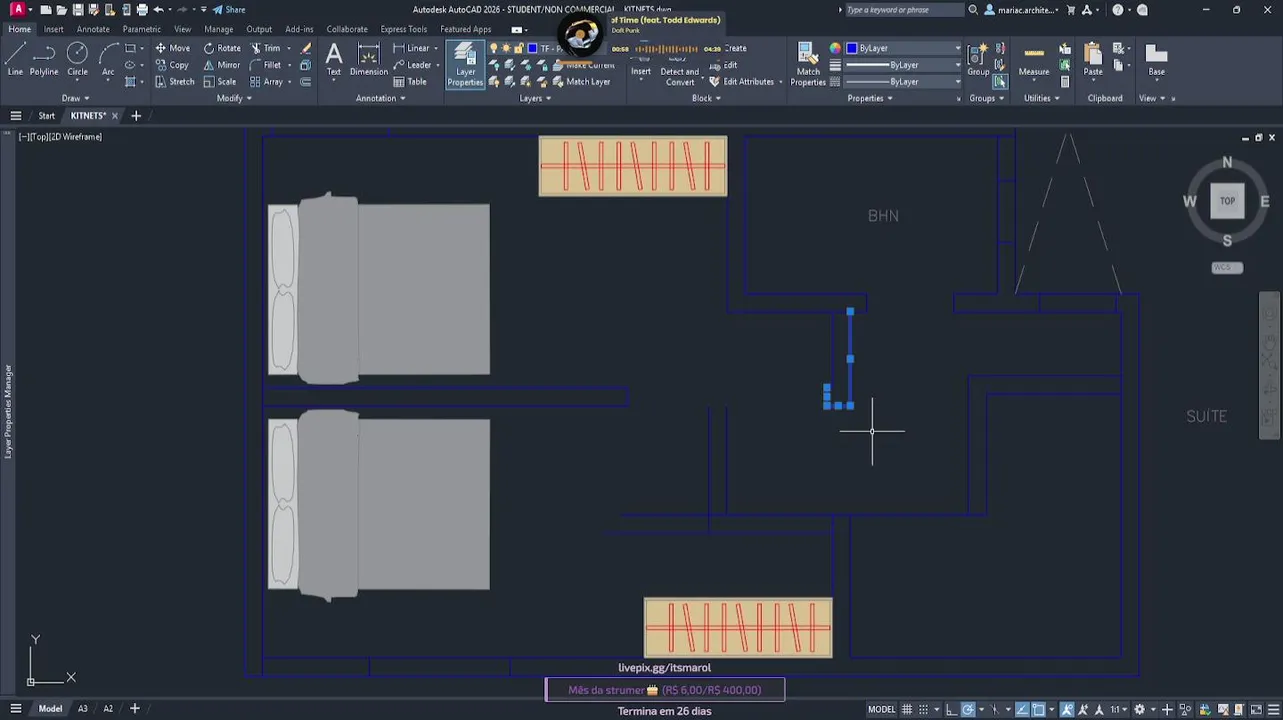1283x720 pixels.
Task: Select the Line drawing tool
Action: point(15,59)
